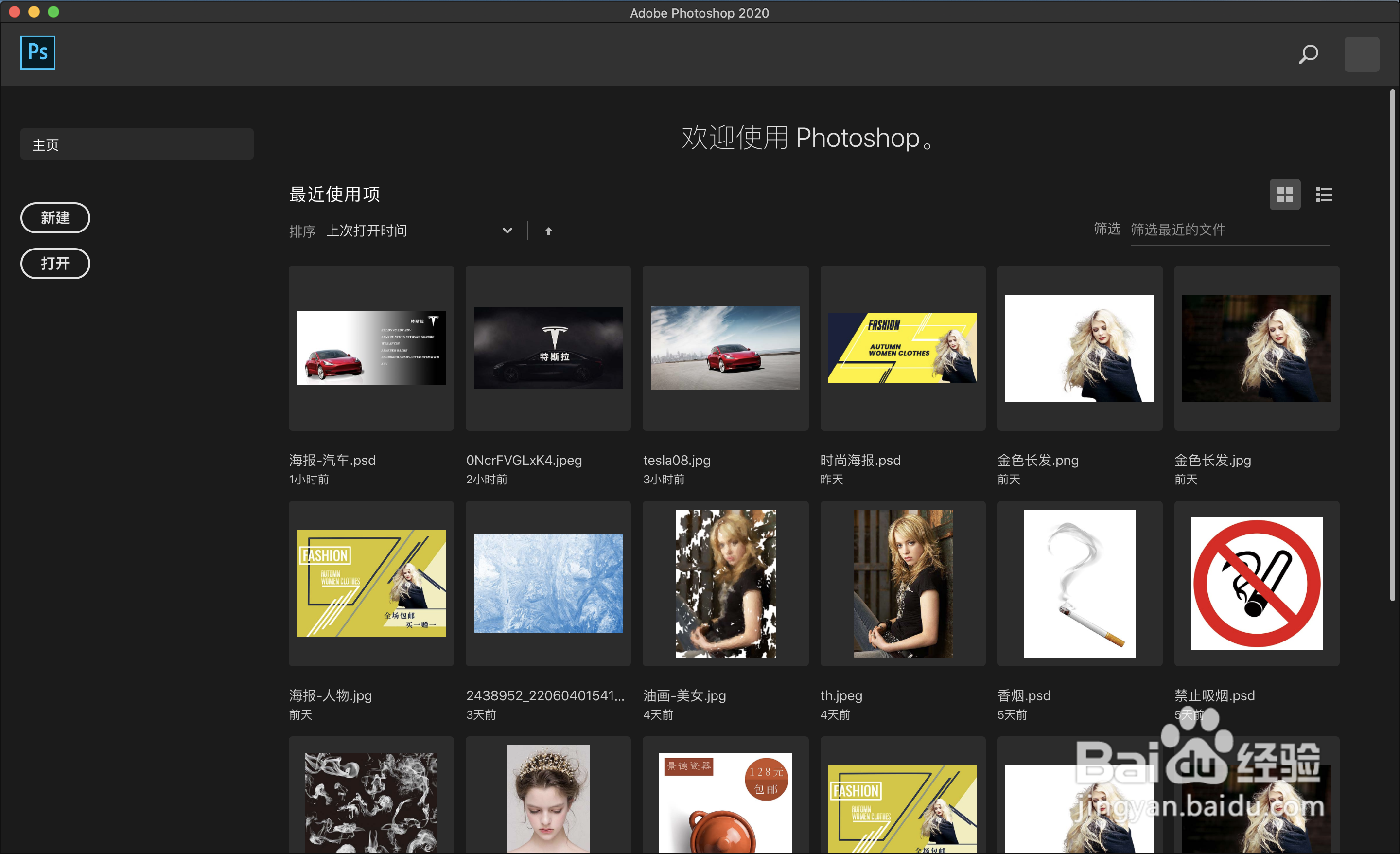1400x854 pixels.
Task: Toggle sort direction arrow
Action: [x=548, y=231]
